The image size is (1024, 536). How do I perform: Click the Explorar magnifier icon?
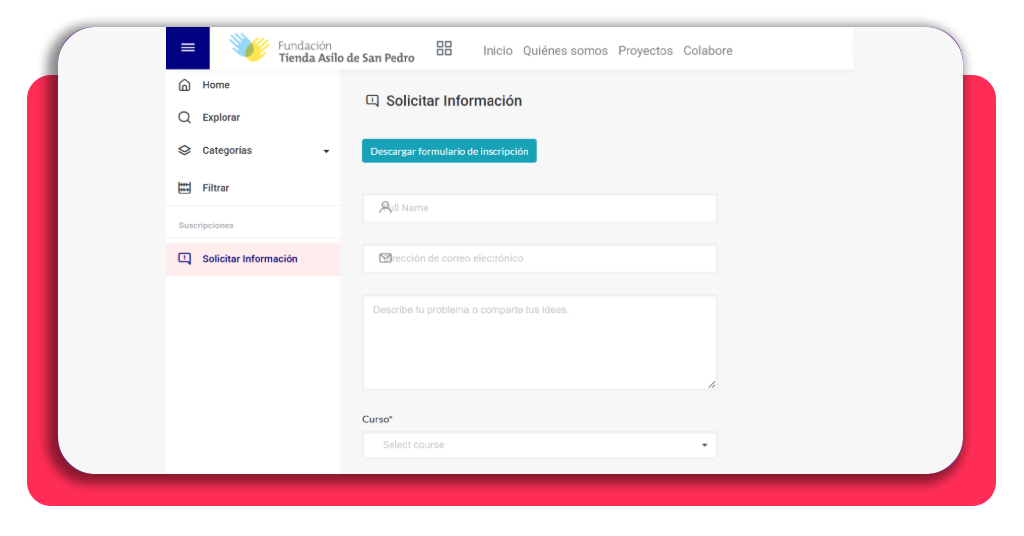coord(185,118)
